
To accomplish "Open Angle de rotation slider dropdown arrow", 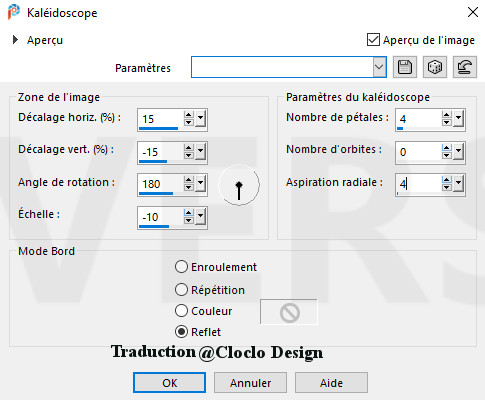I will click(200, 184).
